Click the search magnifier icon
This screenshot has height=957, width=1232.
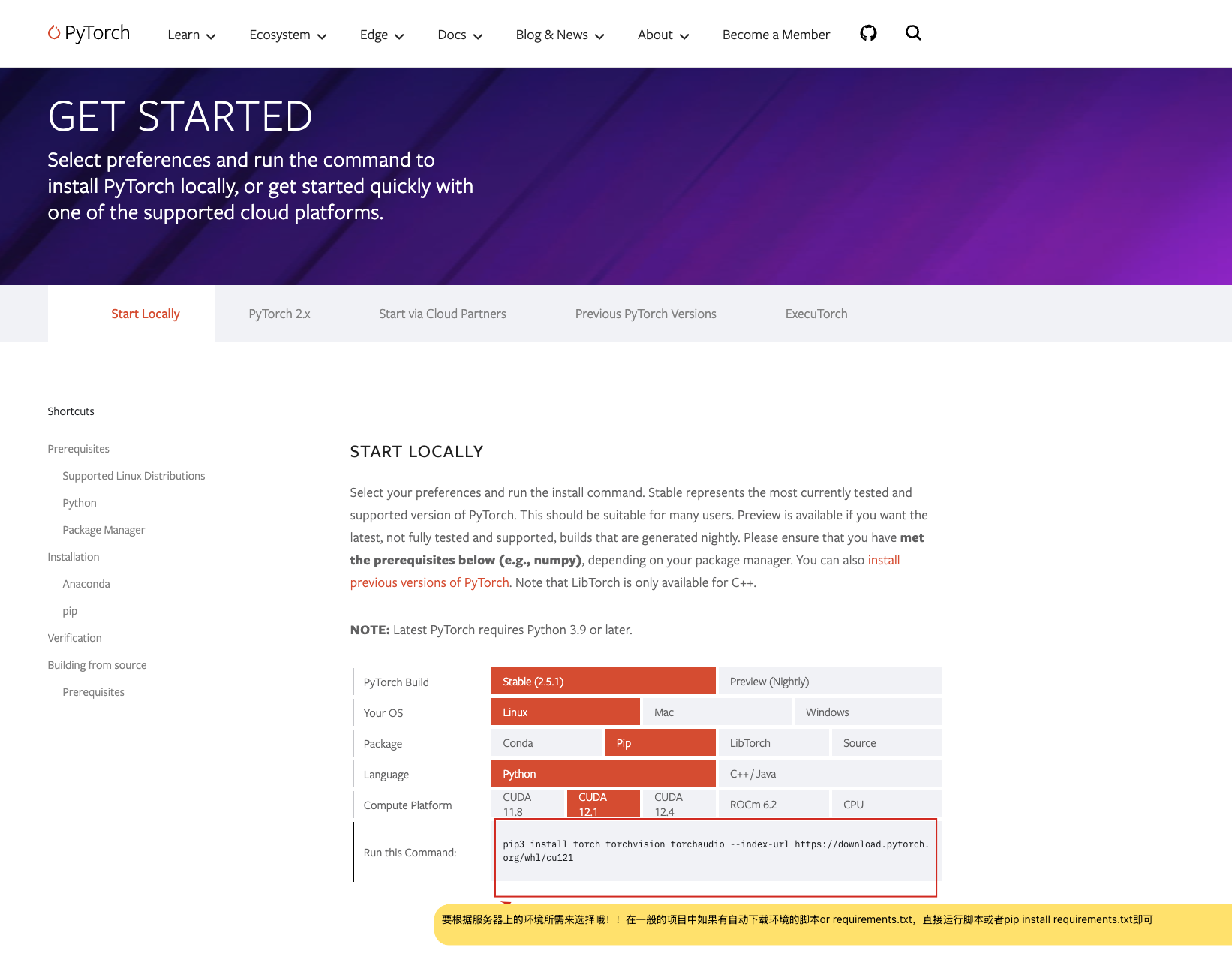913,33
